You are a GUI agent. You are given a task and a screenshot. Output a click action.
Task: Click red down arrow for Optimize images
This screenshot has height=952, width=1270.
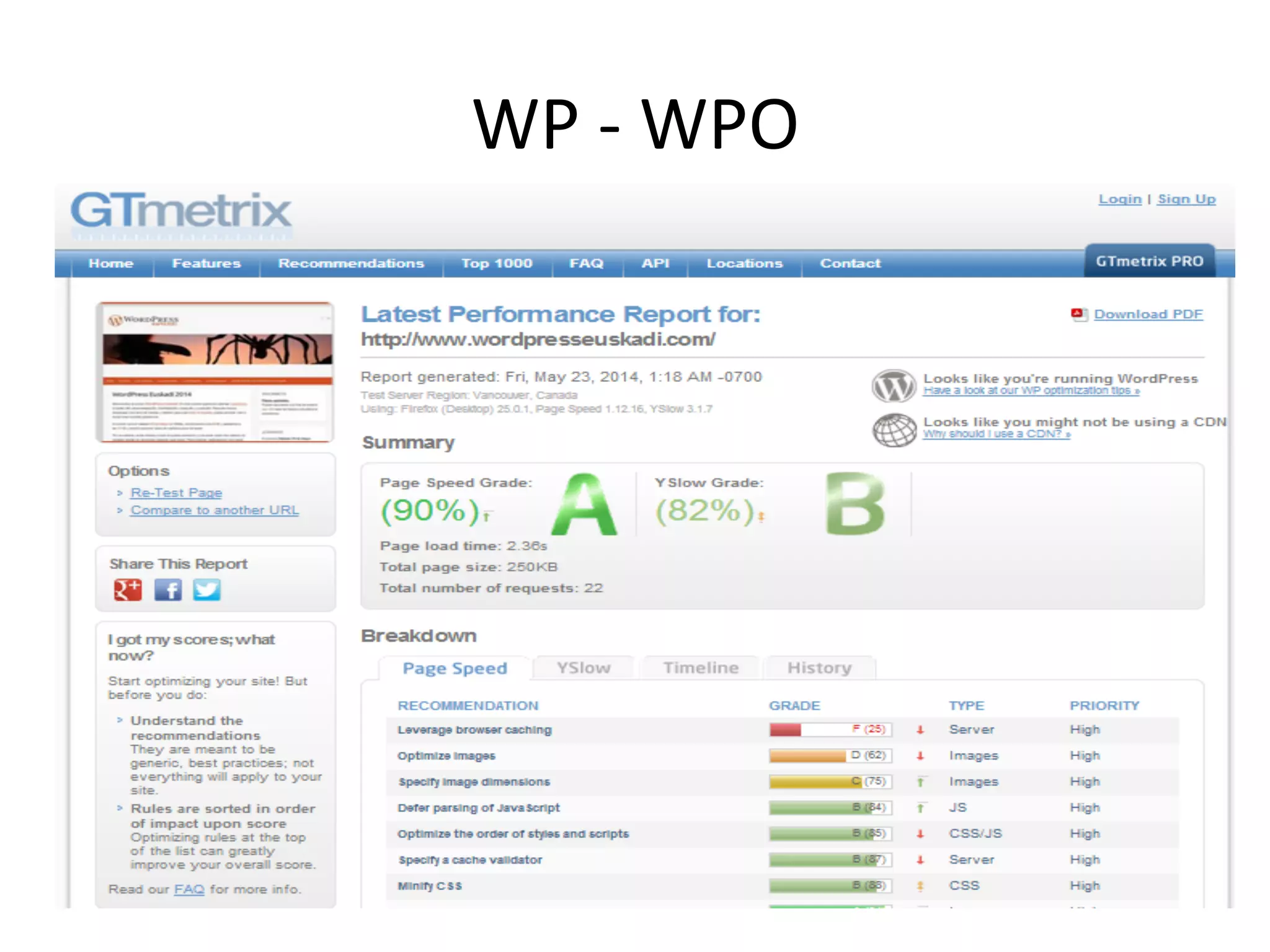tap(920, 756)
